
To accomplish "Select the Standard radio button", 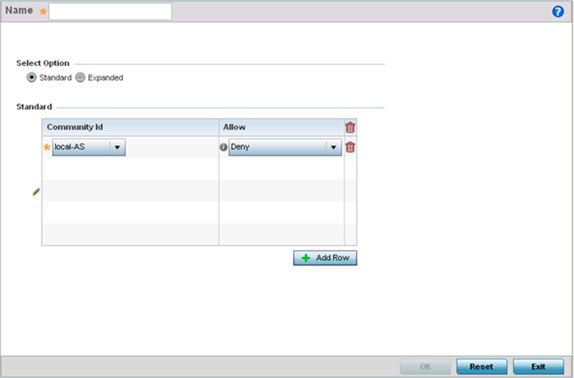I will click(31, 77).
